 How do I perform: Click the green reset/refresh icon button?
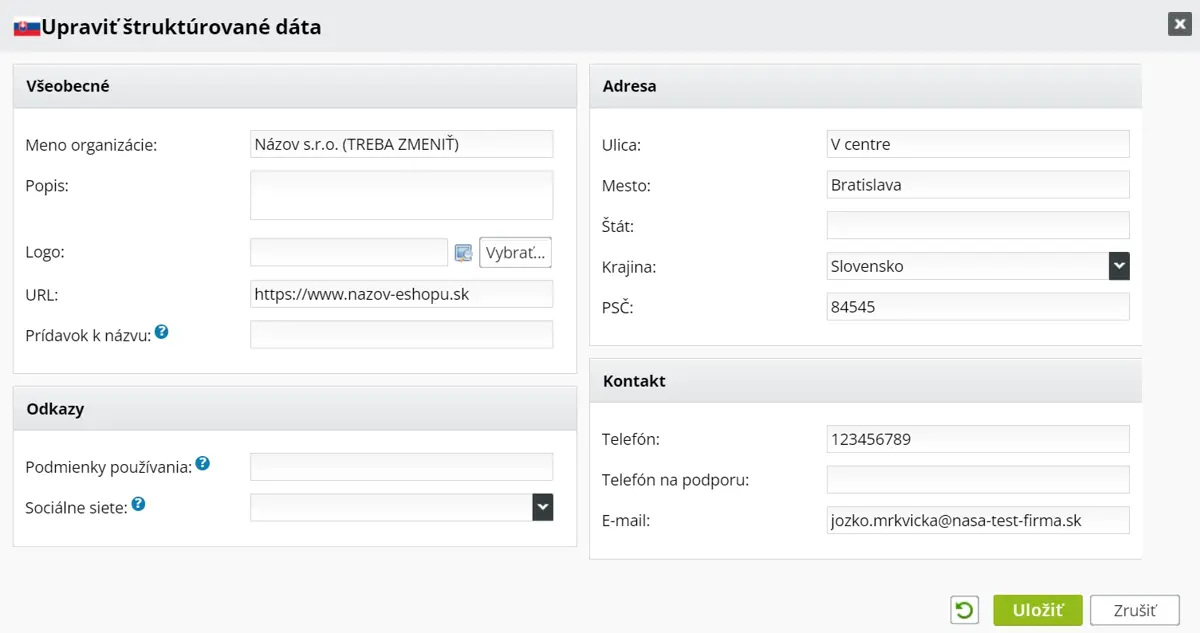pos(964,610)
